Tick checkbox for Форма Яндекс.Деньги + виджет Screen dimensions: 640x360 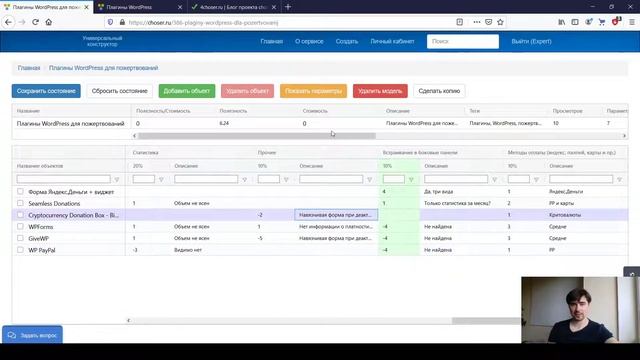pyautogui.click(x=20, y=191)
